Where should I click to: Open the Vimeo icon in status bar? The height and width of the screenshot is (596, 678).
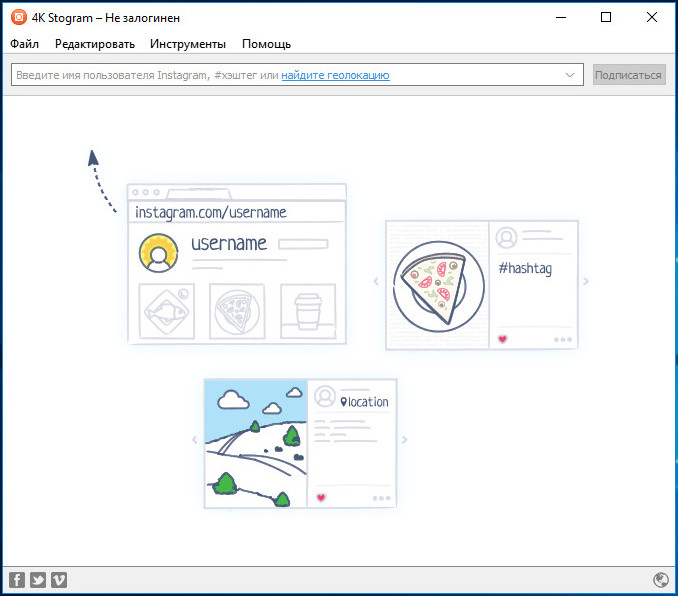point(58,580)
